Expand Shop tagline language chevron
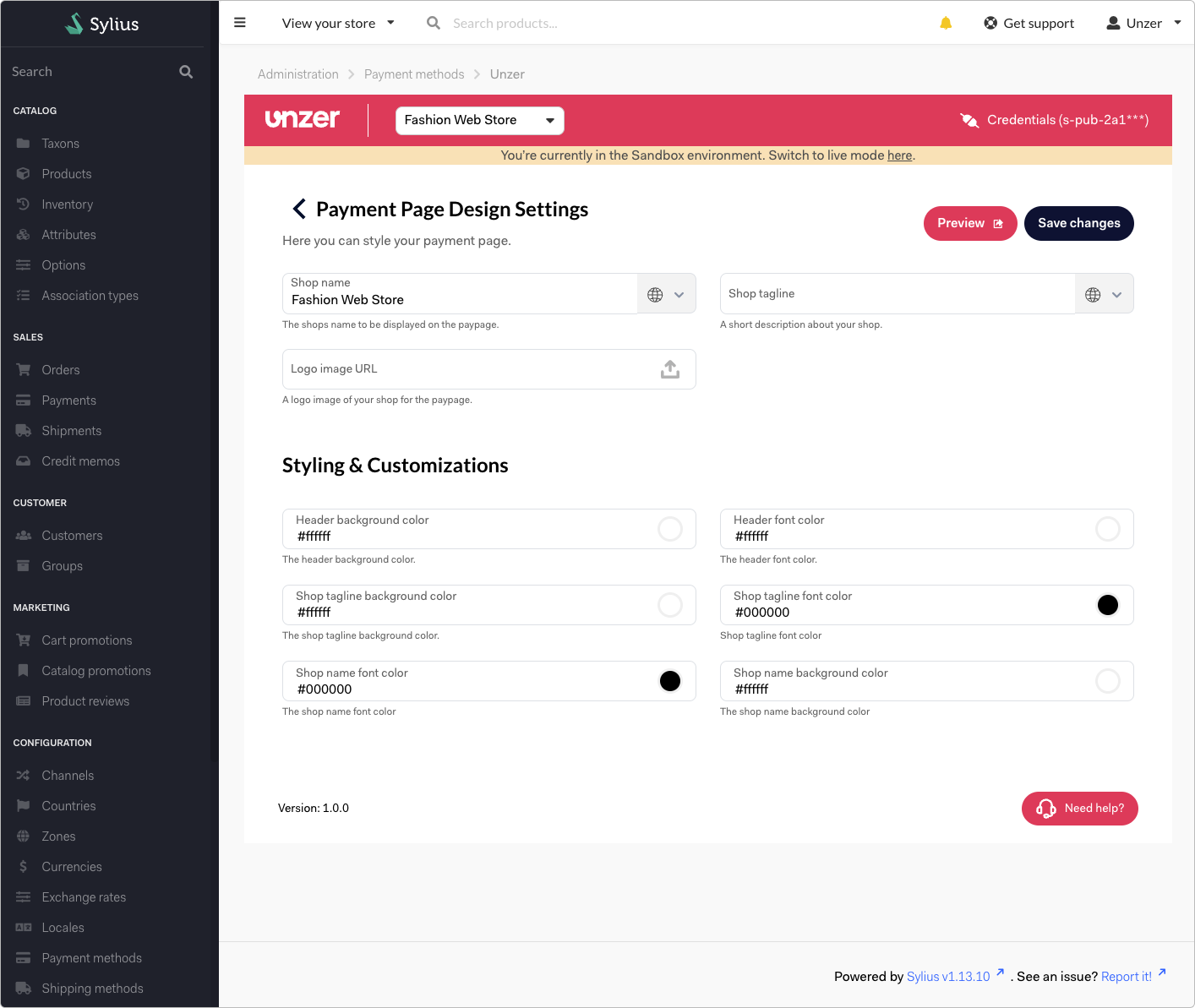Image resolution: width=1195 pixels, height=1008 pixels. pyautogui.click(x=1116, y=295)
